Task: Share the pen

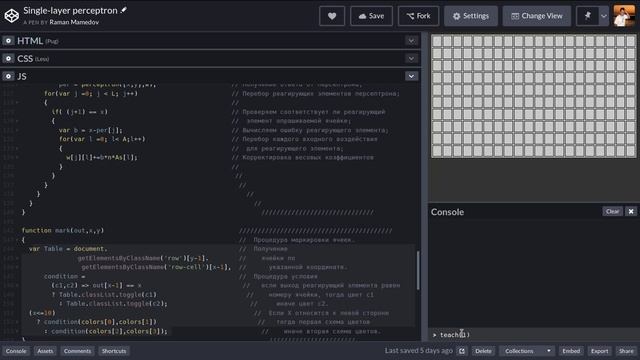Action: point(626,351)
